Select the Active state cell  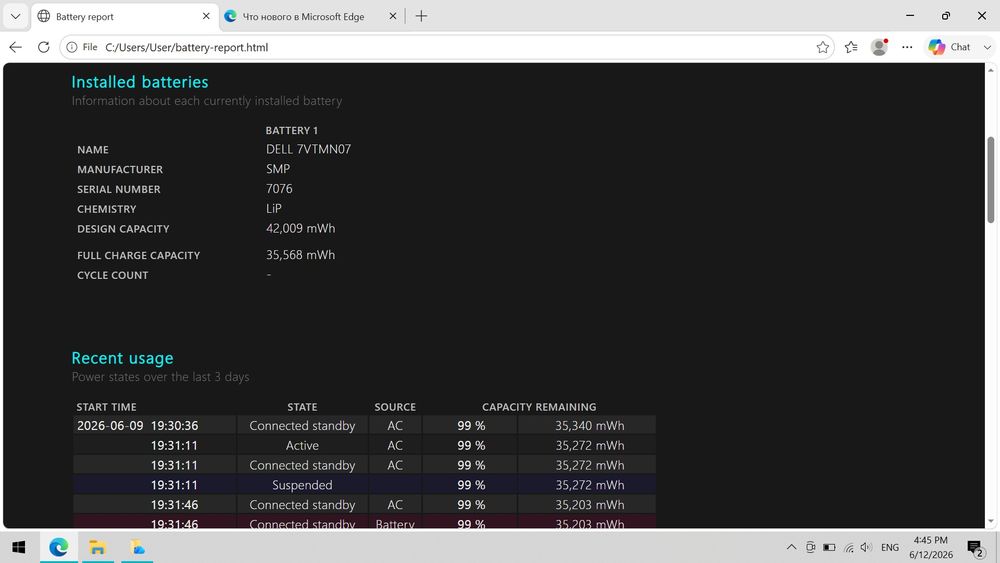coord(302,445)
